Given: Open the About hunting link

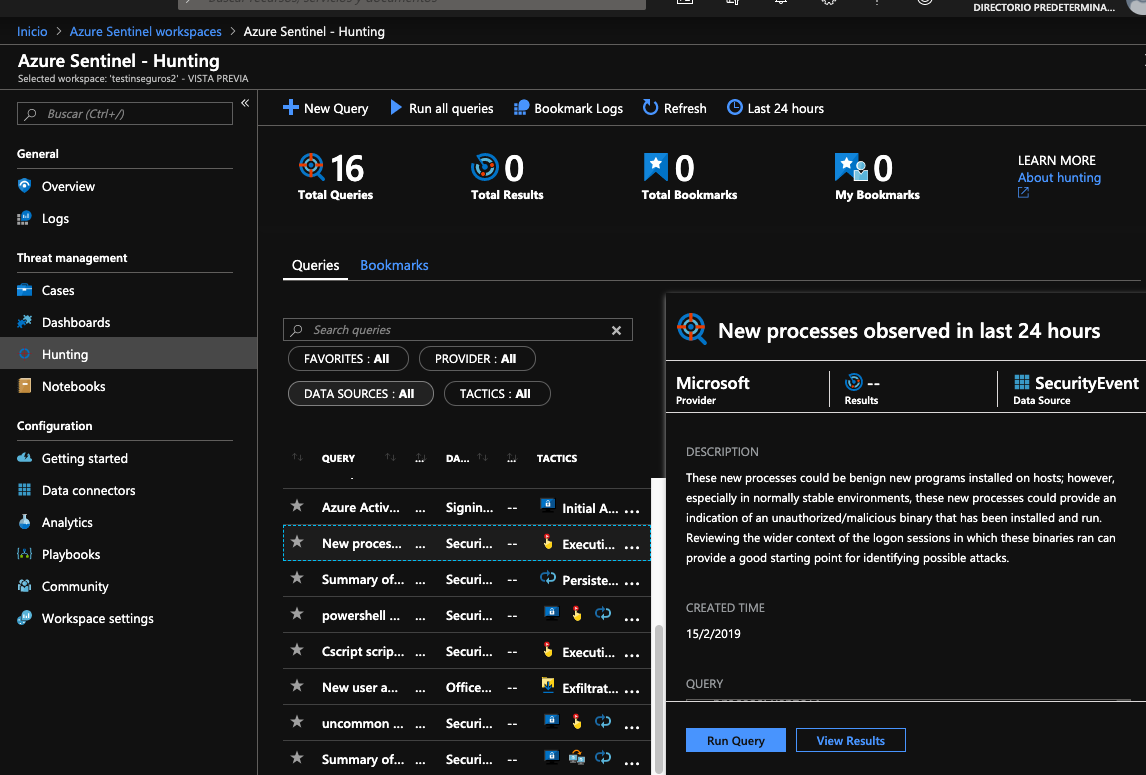Looking at the screenshot, I should [x=1059, y=178].
